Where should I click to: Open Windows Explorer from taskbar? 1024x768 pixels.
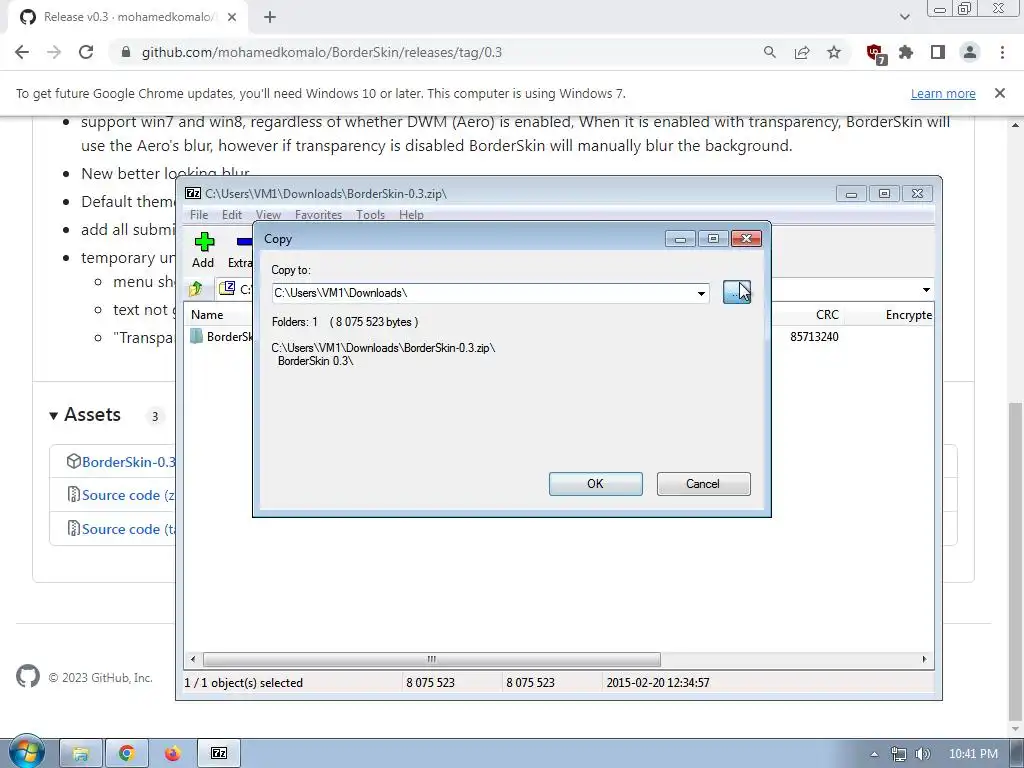point(81,754)
